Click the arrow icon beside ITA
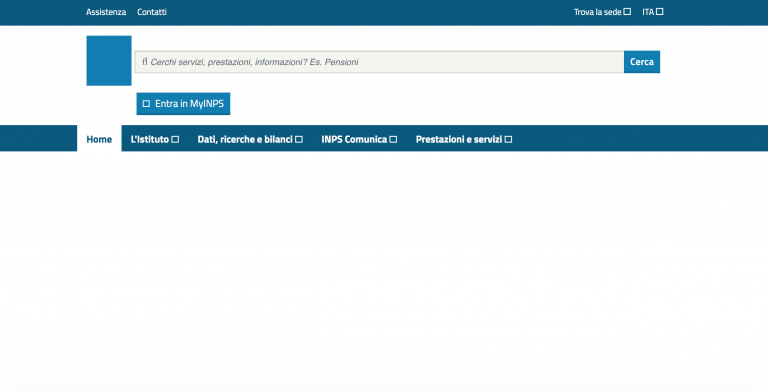Viewport: 768px width, 391px height. point(660,12)
